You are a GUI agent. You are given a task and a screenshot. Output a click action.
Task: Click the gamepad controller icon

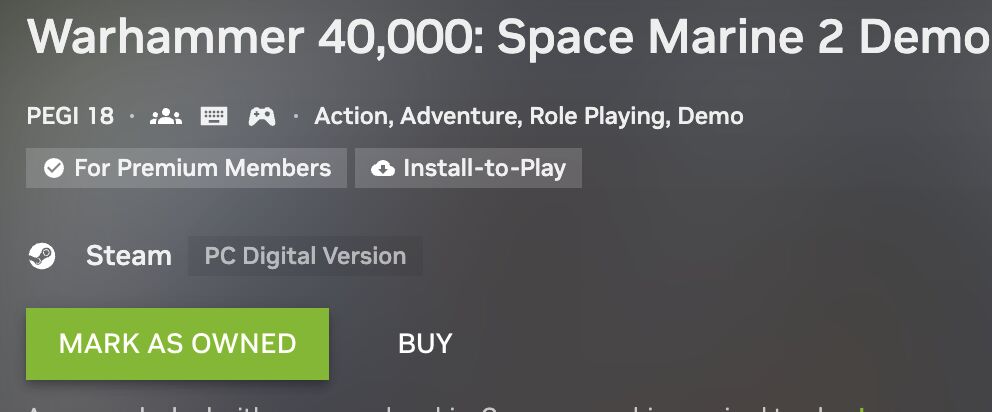pos(262,116)
